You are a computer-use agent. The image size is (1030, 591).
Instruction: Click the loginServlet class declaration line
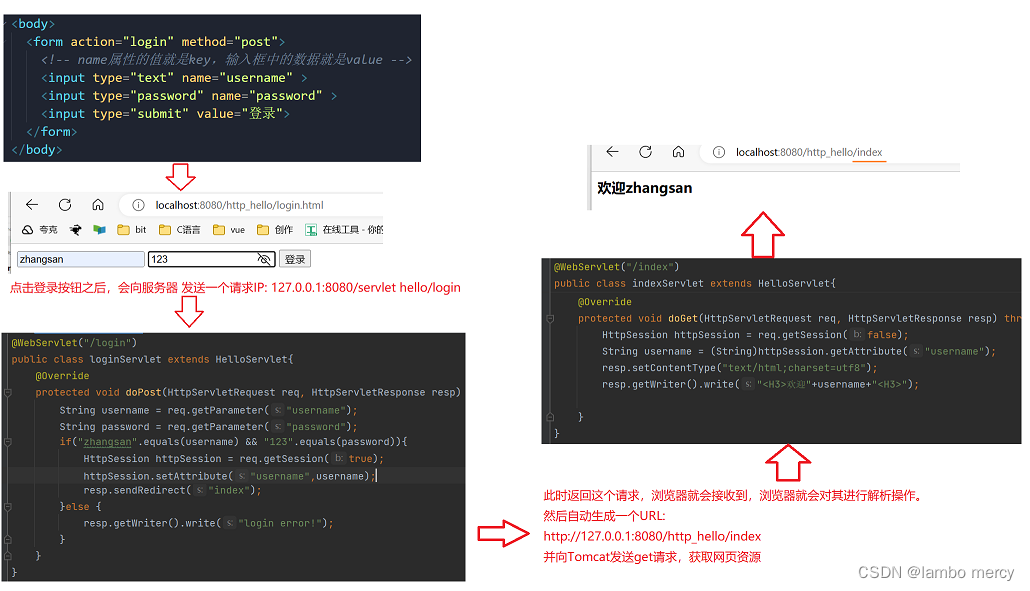152,359
